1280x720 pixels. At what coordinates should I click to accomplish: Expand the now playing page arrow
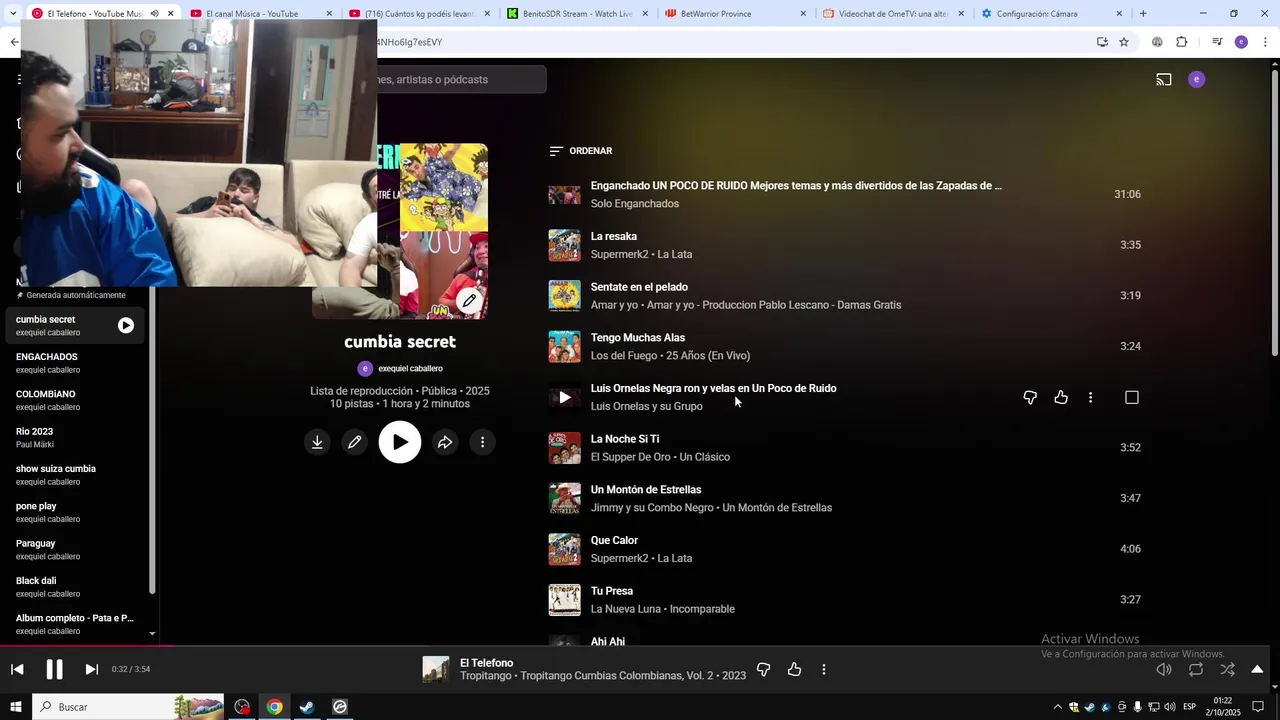[1257, 669]
